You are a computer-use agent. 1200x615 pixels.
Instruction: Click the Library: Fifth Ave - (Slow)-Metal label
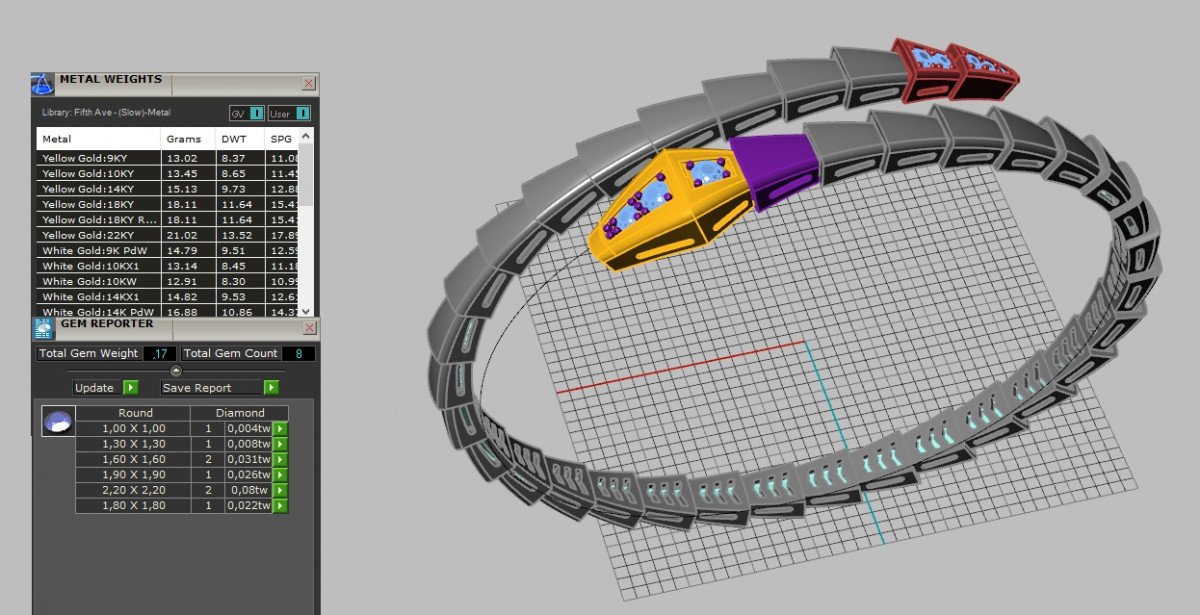106,113
